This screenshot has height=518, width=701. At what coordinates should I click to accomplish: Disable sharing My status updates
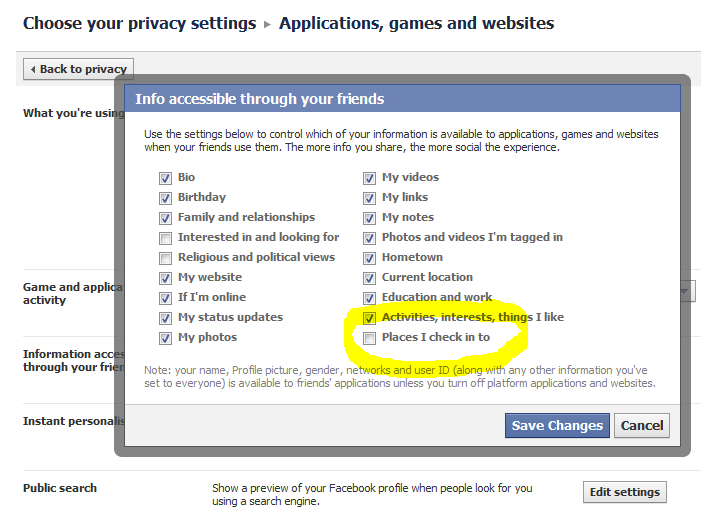tap(165, 318)
